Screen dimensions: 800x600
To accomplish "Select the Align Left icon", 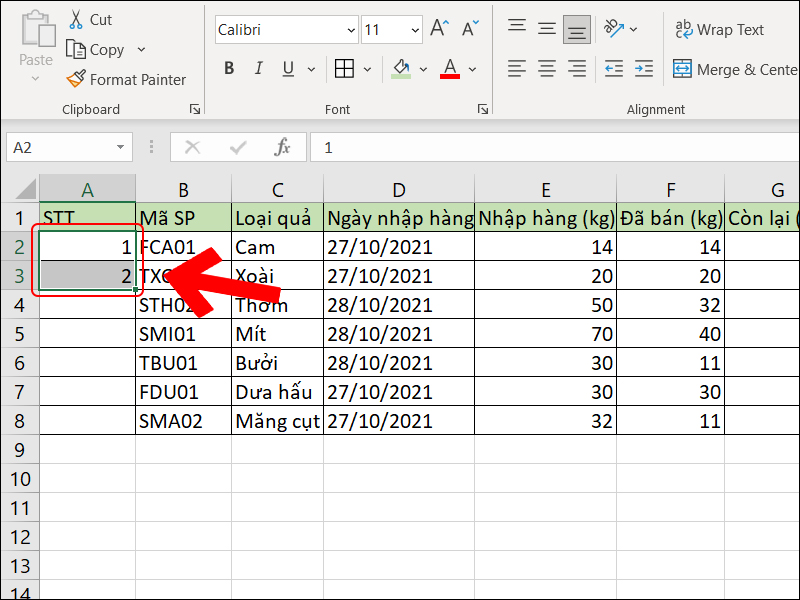I will click(516, 69).
